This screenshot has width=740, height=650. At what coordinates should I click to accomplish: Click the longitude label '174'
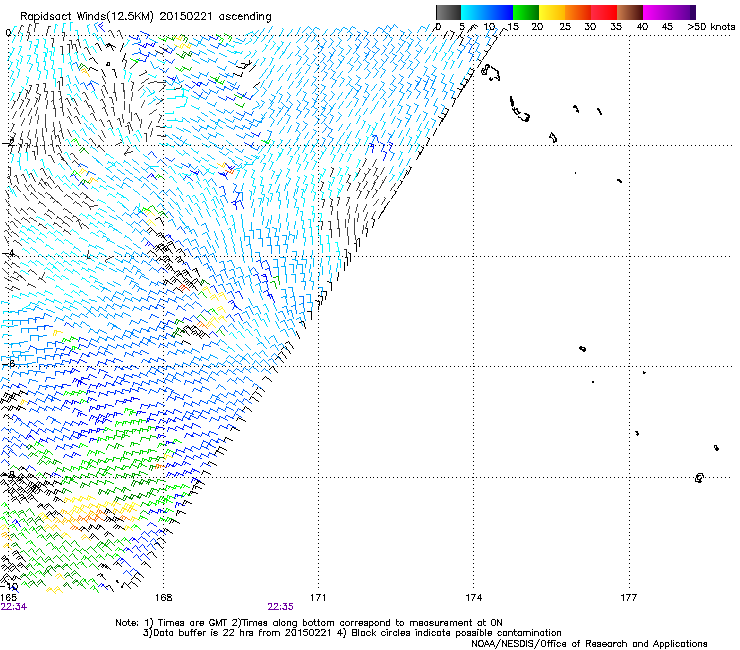pyautogui.click(x=473, y=598)
